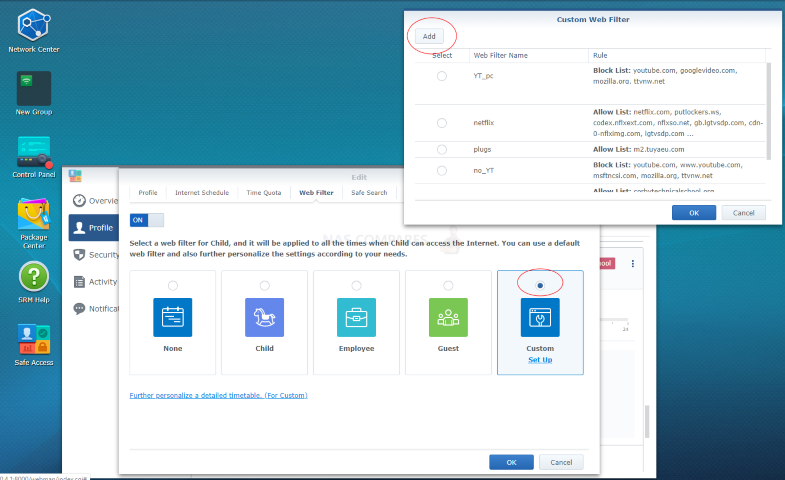Open the Set Up link under Custom
785x480 pixels.
[x=540, y=360]
